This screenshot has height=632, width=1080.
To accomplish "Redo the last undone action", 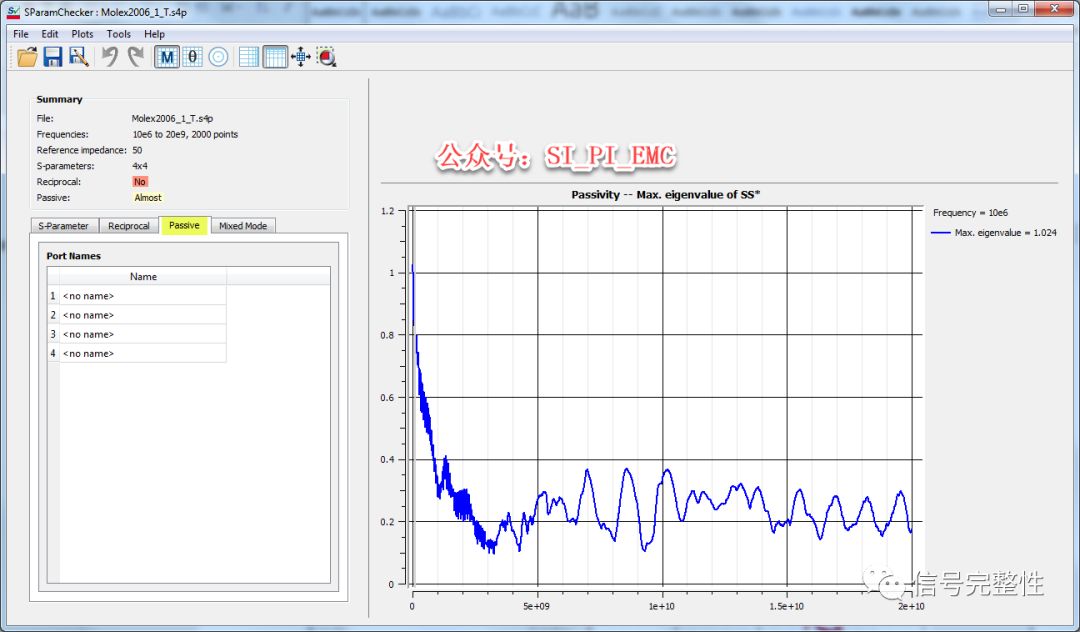I will click(x=136, y=57).
